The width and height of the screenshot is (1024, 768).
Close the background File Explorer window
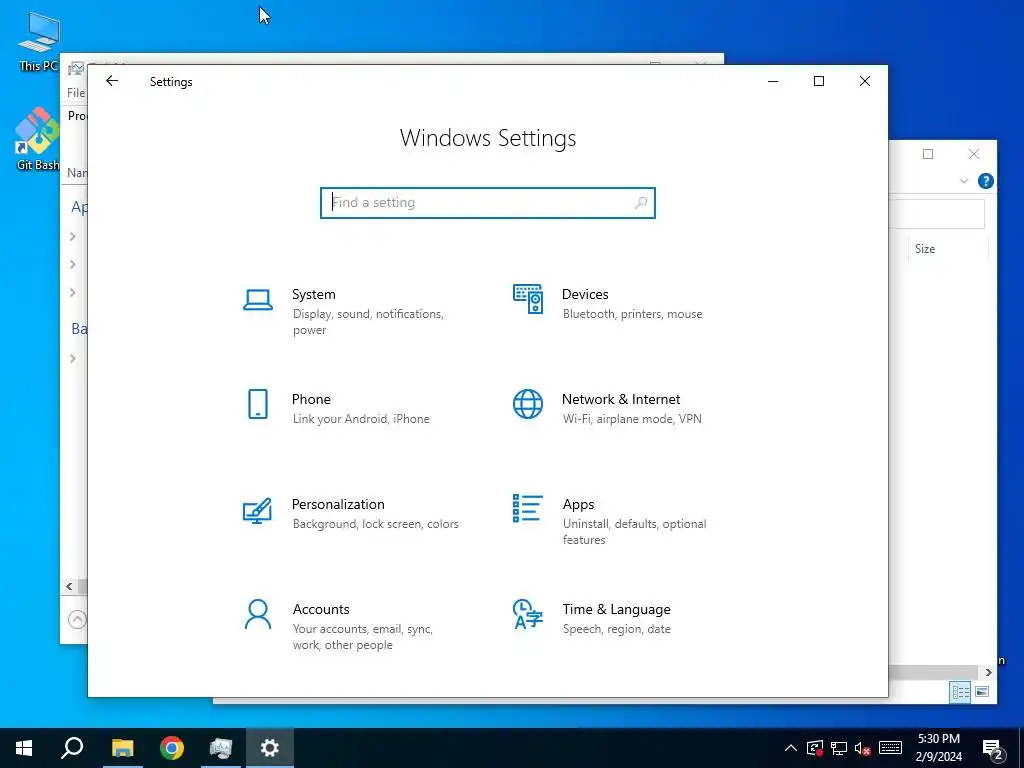973,154
